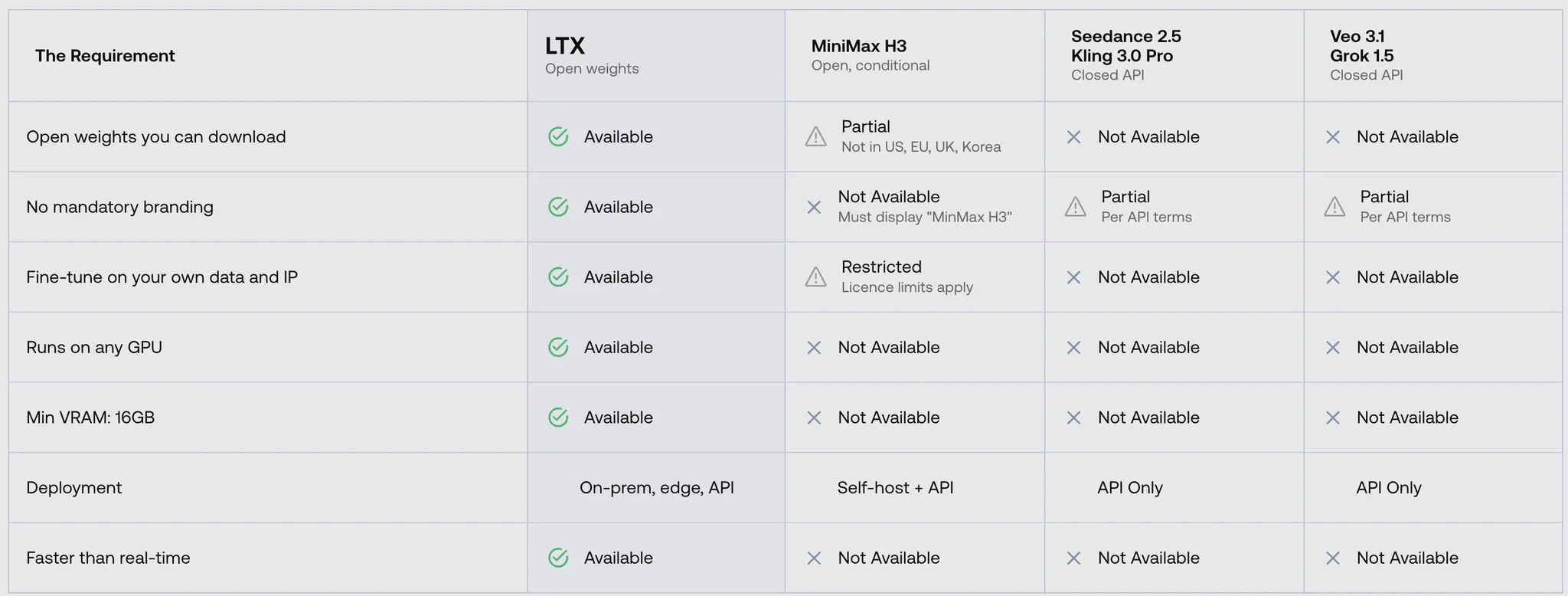The image size is (1568, 596).
Task: Click green checkmark in LTX Min VRAM row
Action: [558, 418]
